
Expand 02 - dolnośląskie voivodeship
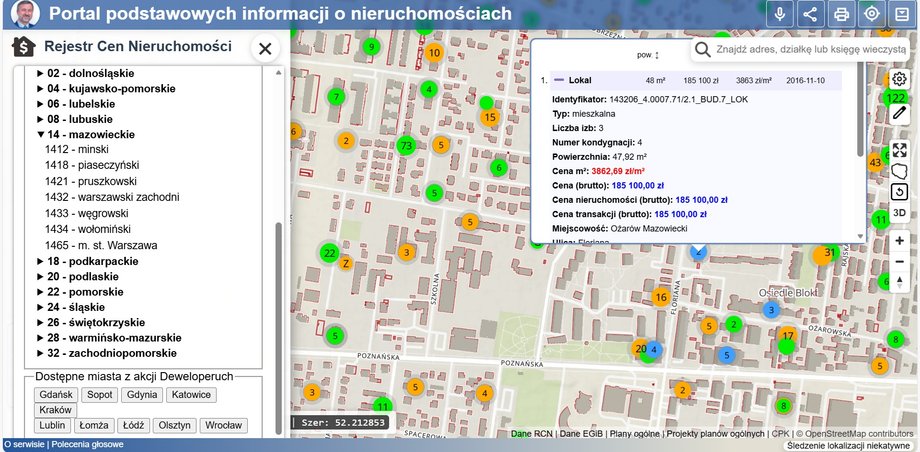coord(41,73)
